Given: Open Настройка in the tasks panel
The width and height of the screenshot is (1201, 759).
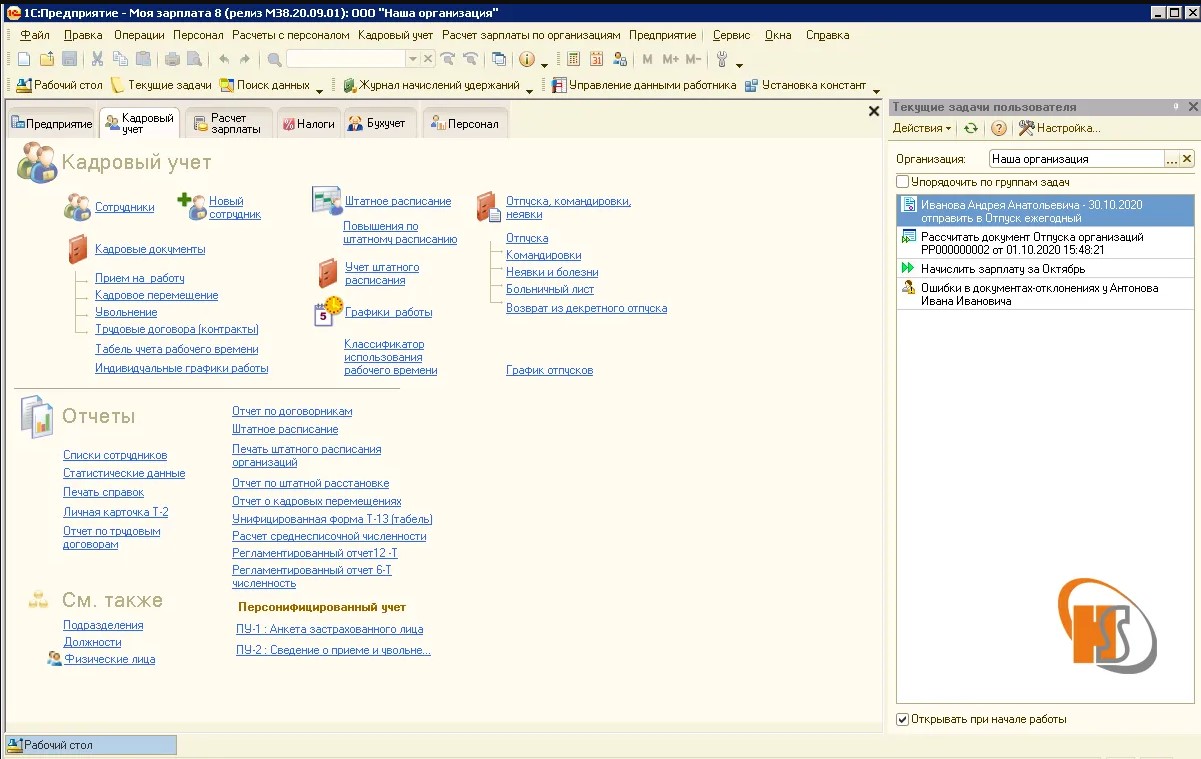Looking at the screenshot, I should tap(1059, 128).
